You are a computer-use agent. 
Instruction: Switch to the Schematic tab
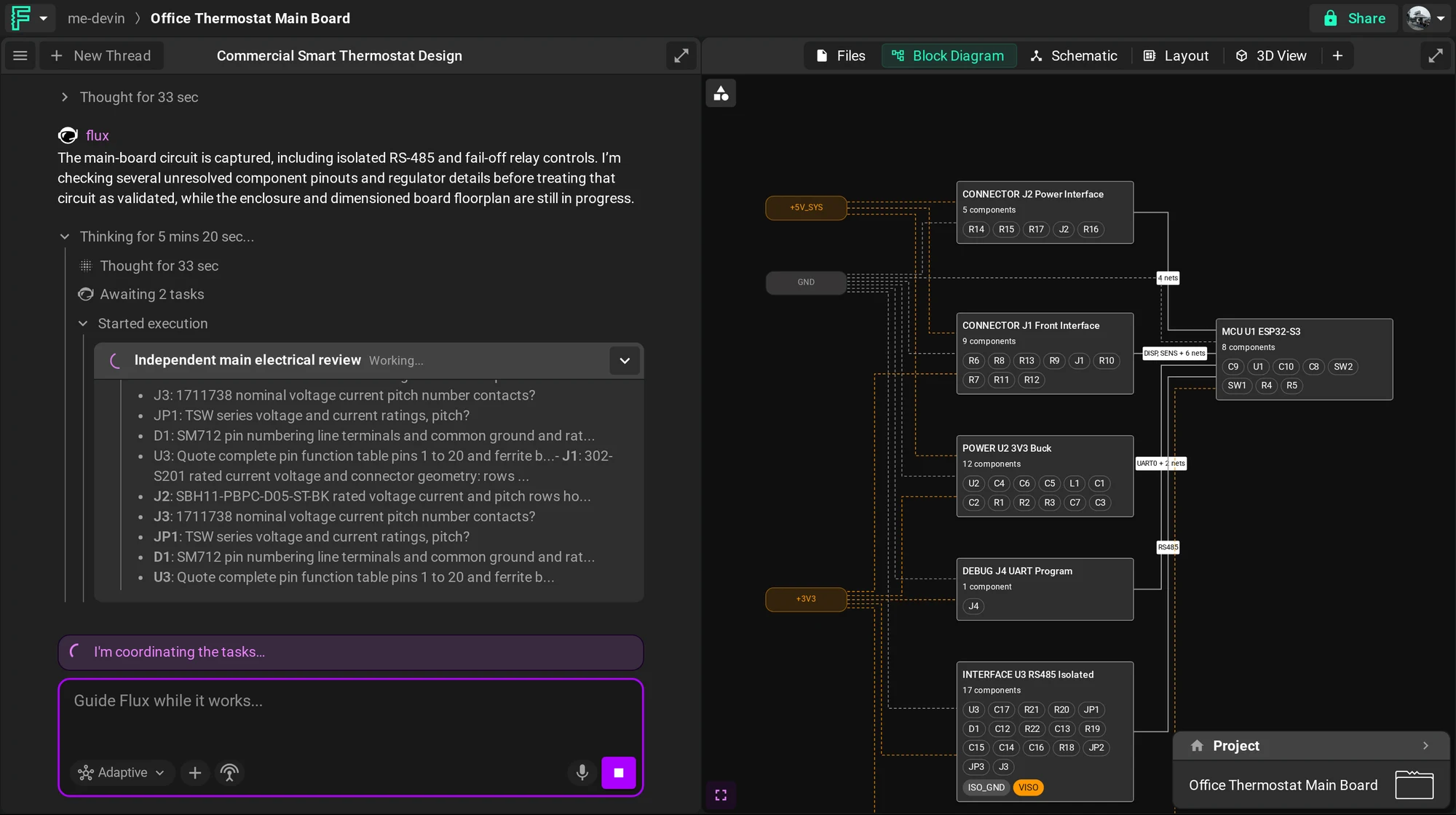[x=1074, y=56]
